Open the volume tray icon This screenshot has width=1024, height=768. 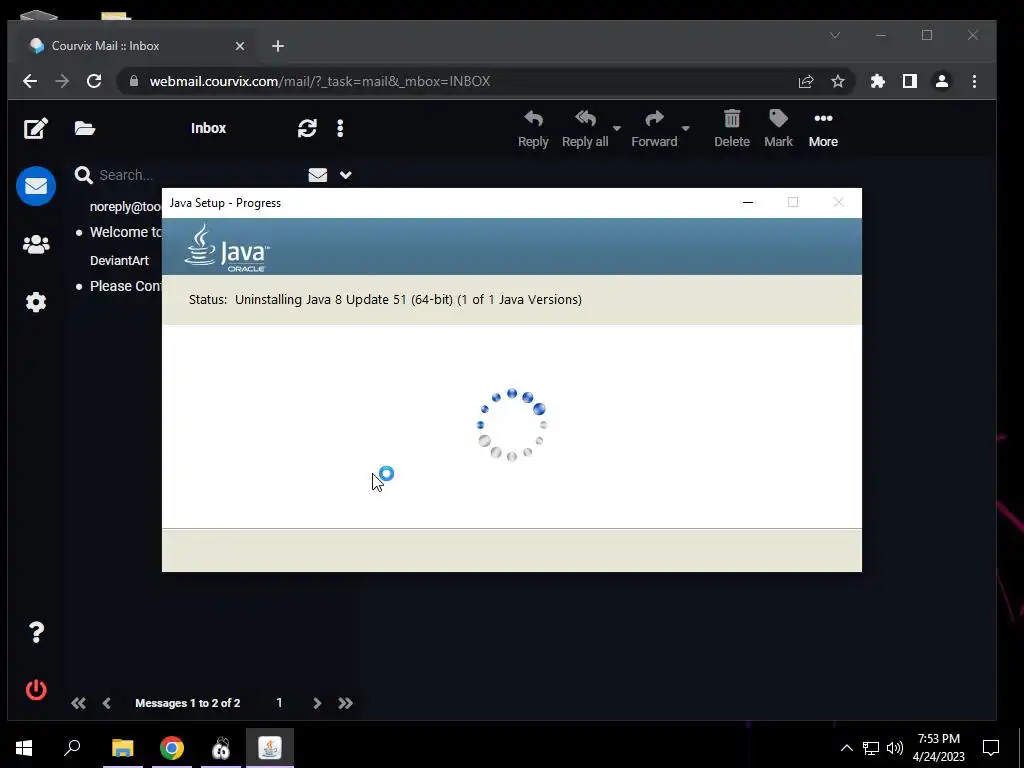pyautogui.click(x=895, y=748)
